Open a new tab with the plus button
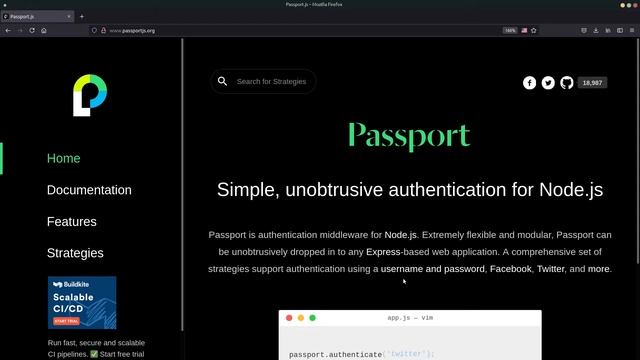The height and width of the screenshot is (360, 640). point(82,17)
